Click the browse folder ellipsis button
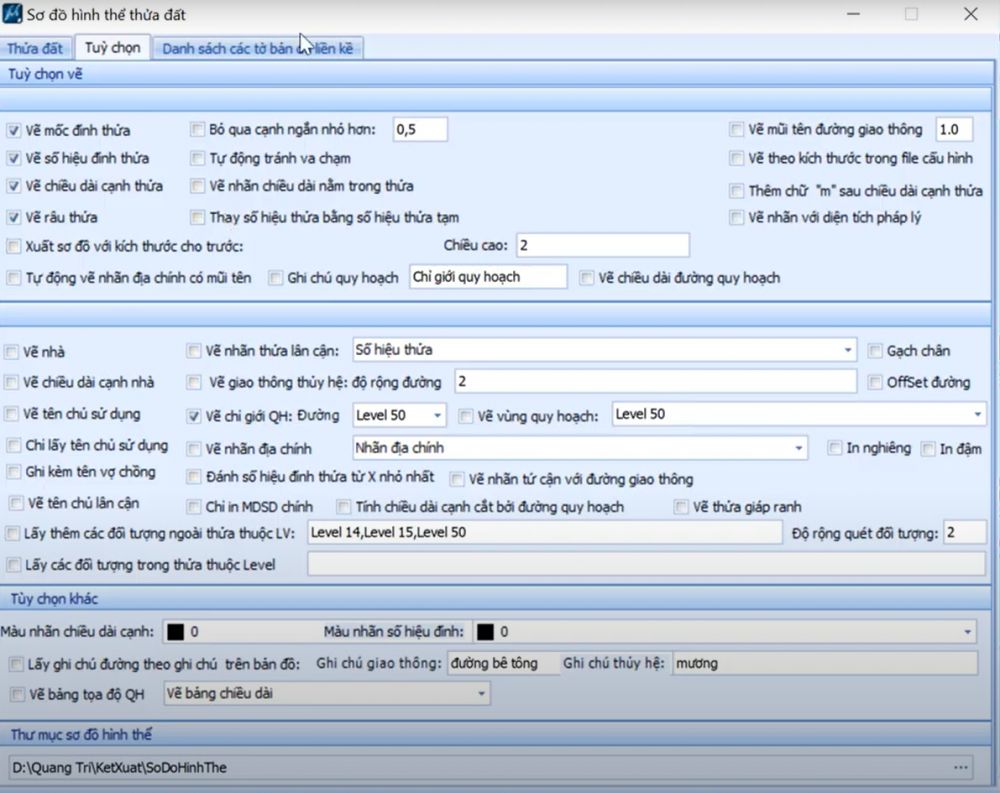Image resolution: width=1000 pixels, height=793 pixels. coord(961,767)
